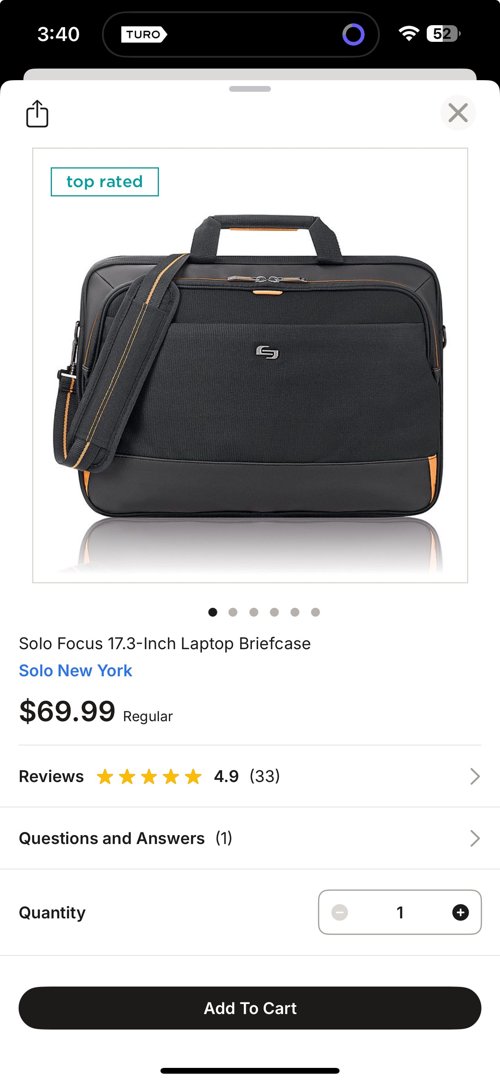Decrease quantity with minus icon
This screenshot has width=500, height=1083.
[339, 912]
